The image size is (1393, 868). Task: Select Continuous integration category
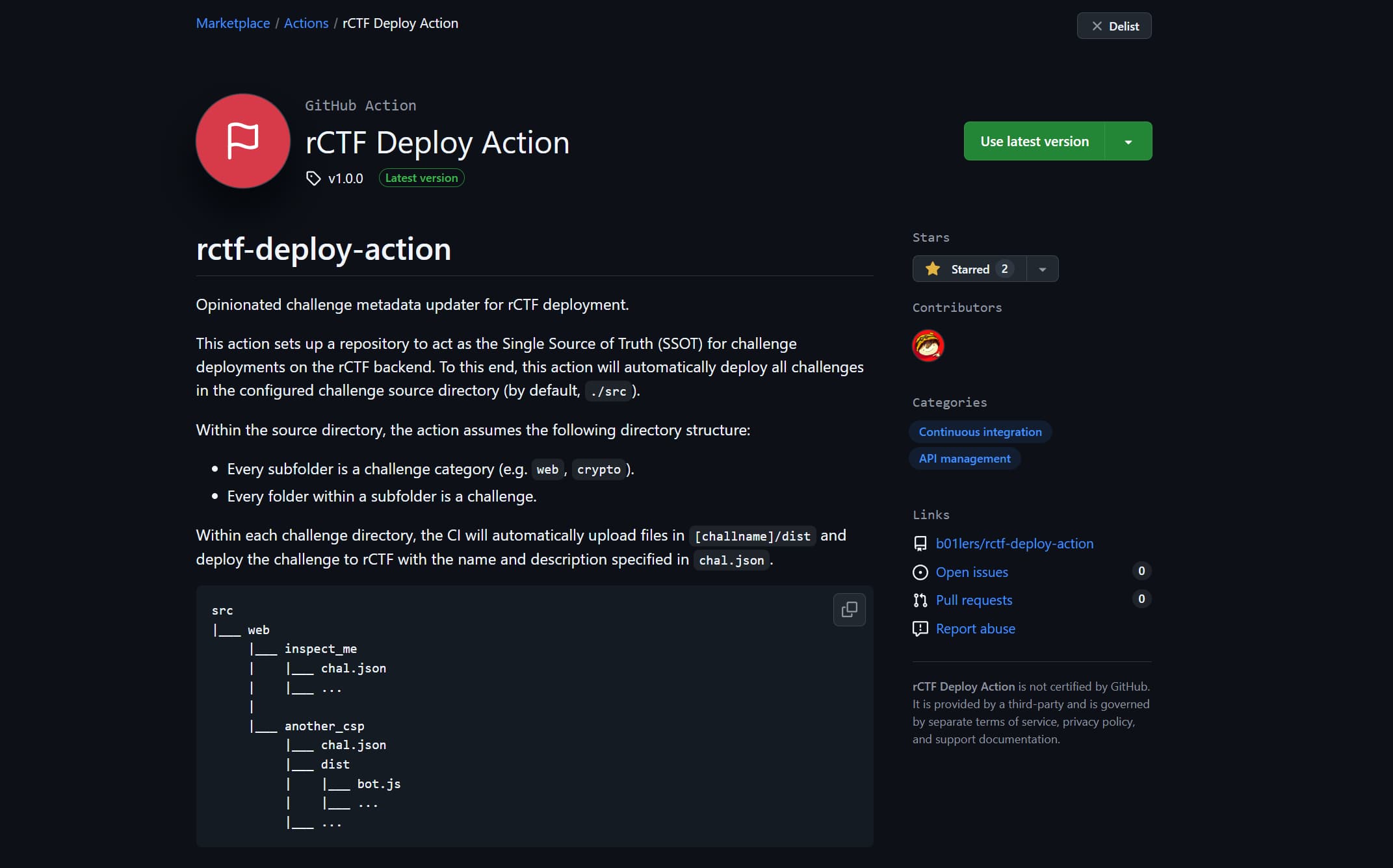point(980,432)
